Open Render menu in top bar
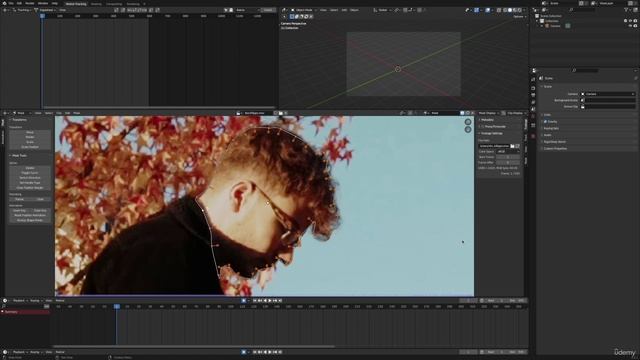 tap(30, 3)
